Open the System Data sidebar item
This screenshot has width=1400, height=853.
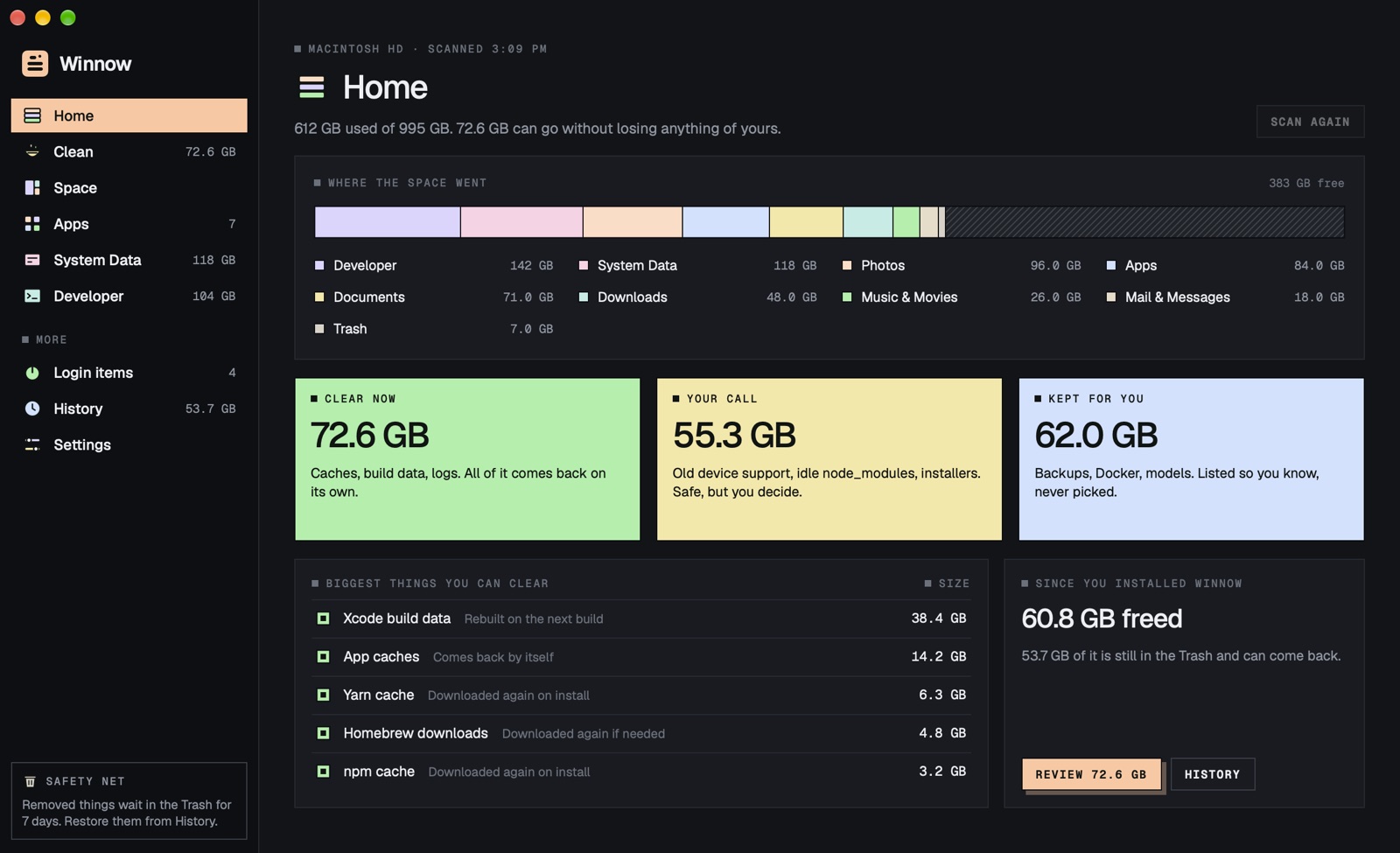(129, 260)
